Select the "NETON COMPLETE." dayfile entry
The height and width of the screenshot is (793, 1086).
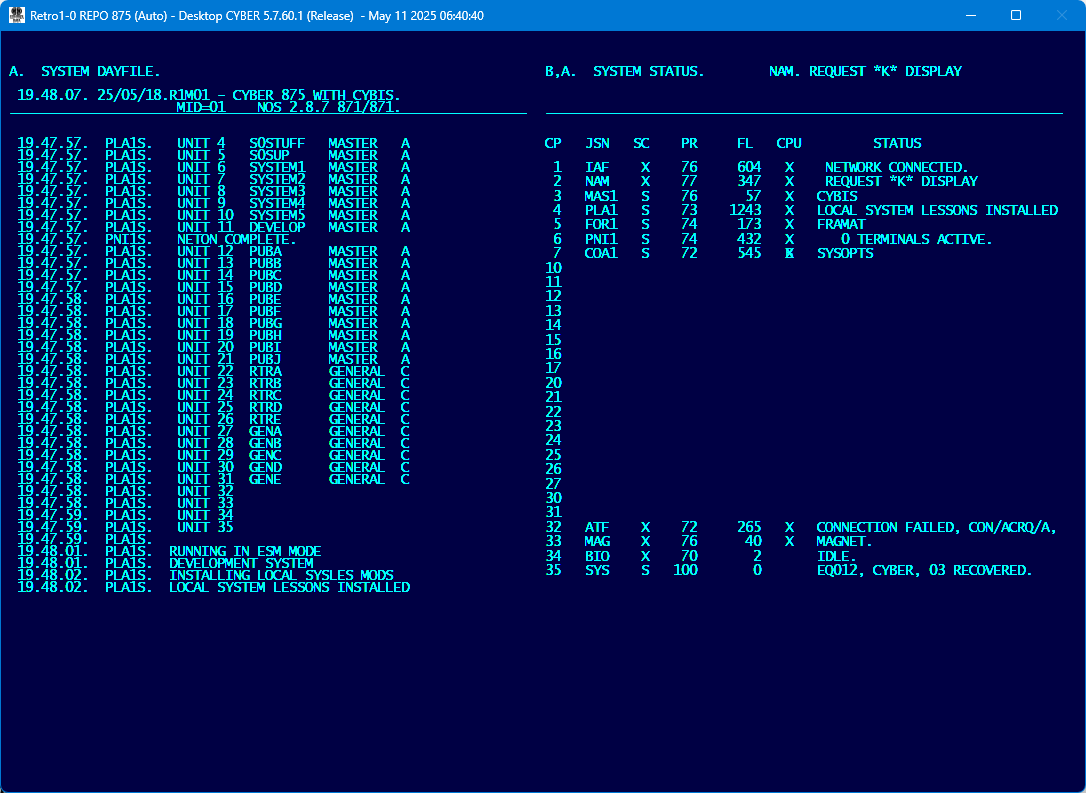click(x=237, y=240)
